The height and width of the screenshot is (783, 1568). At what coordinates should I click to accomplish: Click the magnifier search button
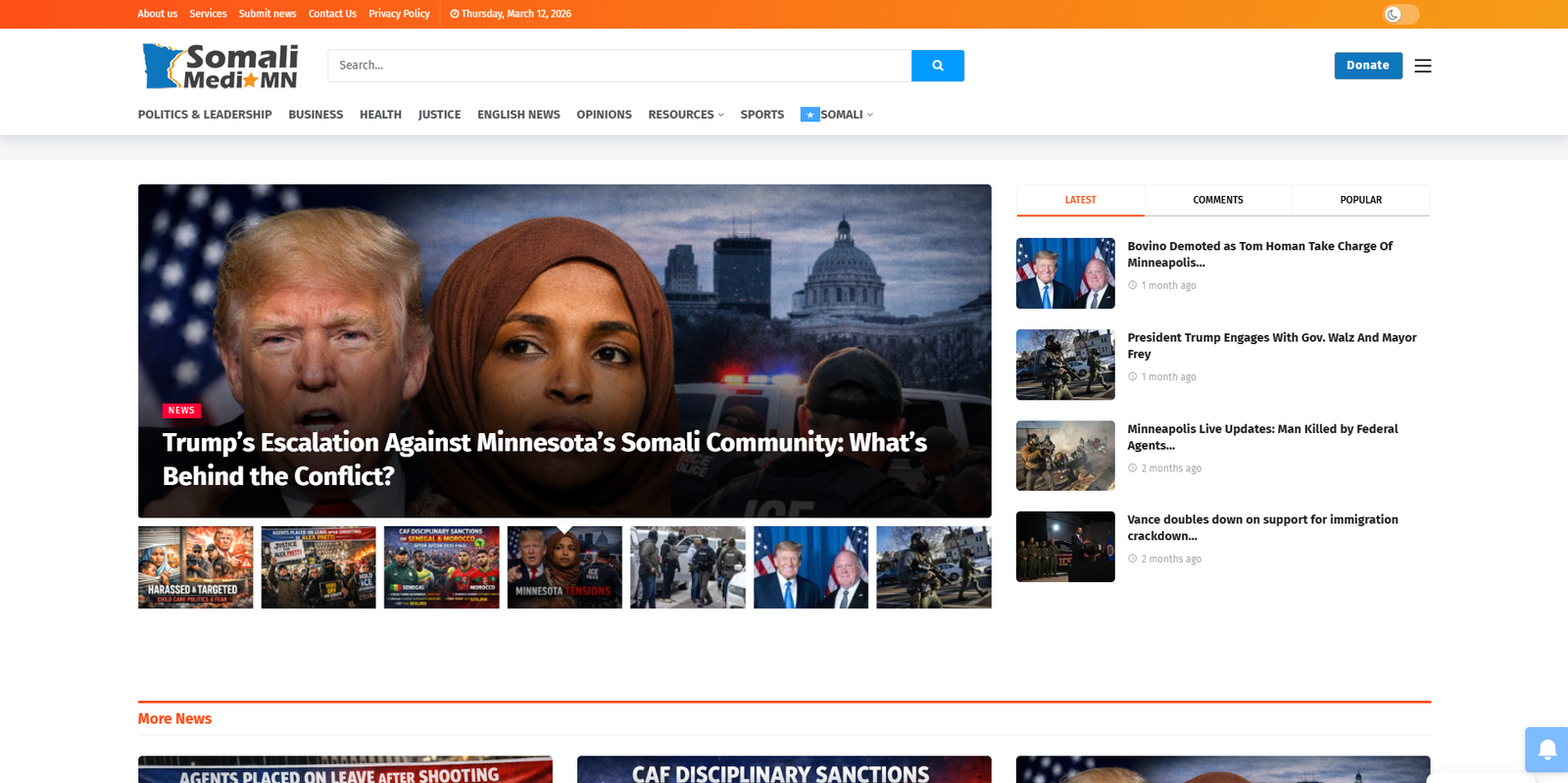[x=937, y=66]
